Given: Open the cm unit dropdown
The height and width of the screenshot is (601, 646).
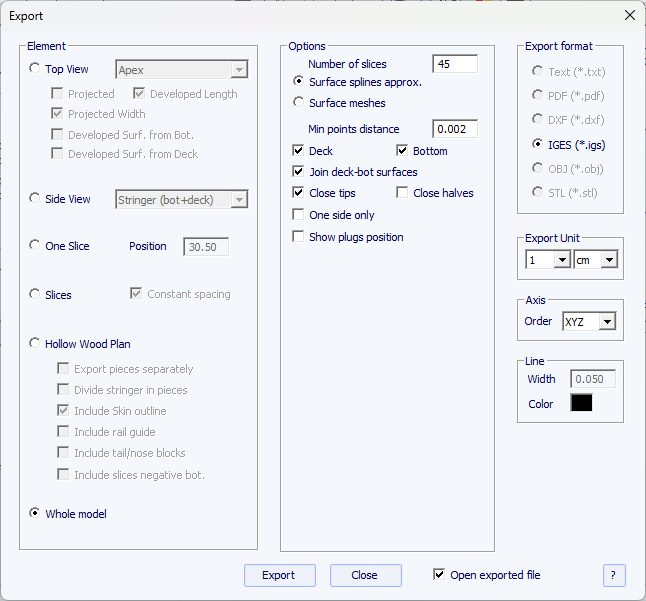Looking at the screenshot, I should click(596, 260).
